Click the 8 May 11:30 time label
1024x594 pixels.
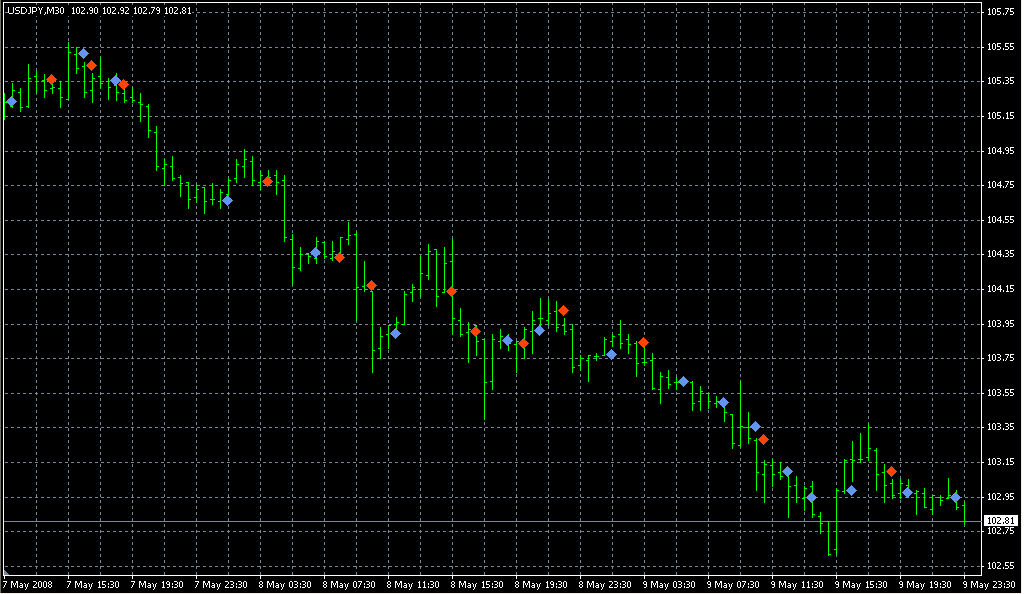[412, 584]
